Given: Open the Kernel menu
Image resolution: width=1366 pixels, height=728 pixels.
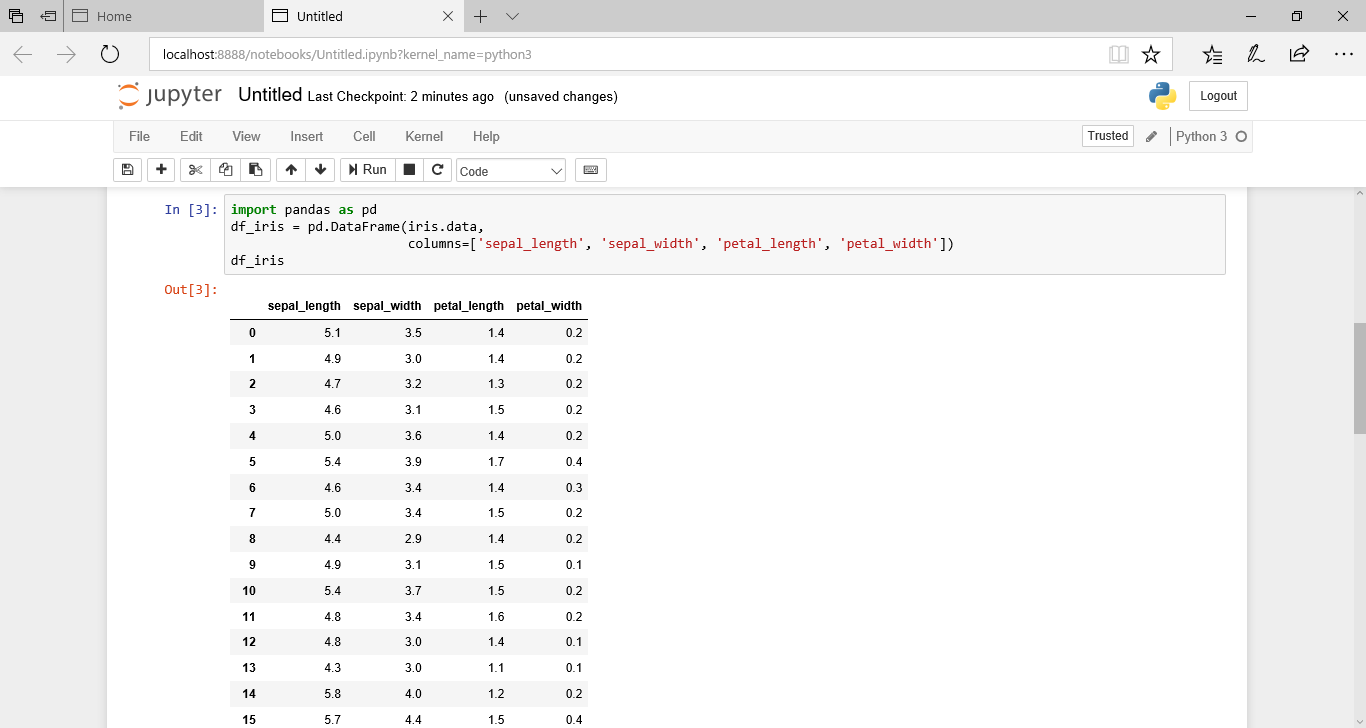Looking at the screenshot, I should point(423,136).
